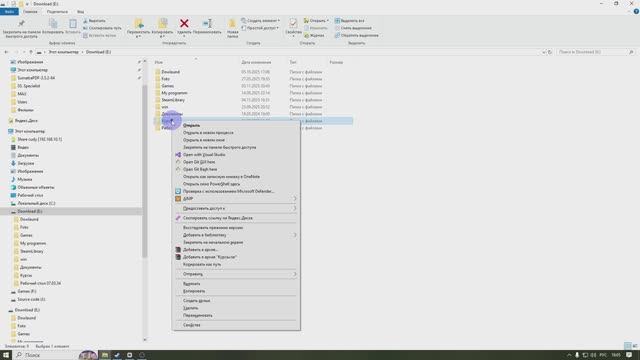Select Яндекс.Диск in the navigation tree

26,121
